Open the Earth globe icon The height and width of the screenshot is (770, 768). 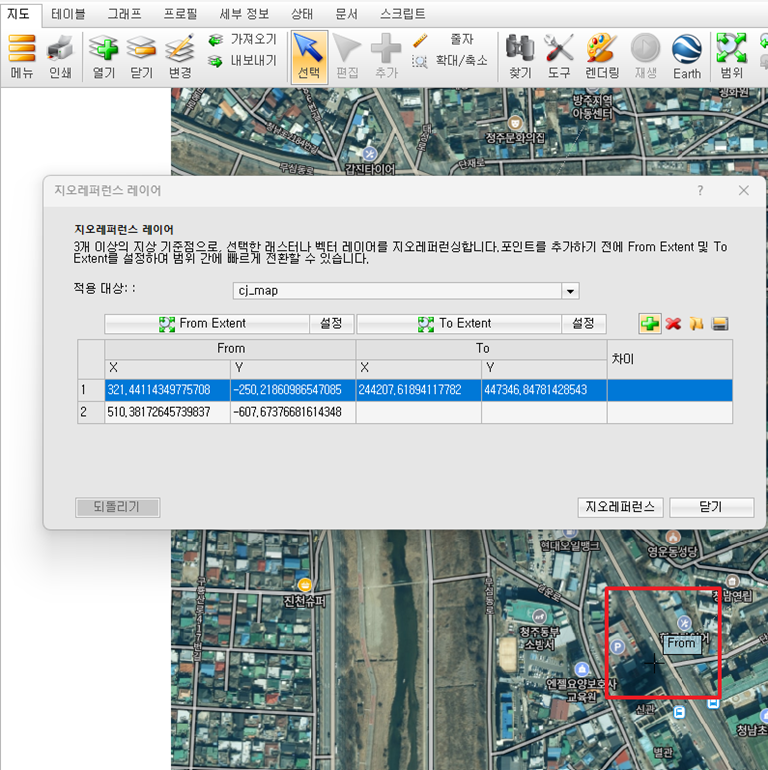tap(687, 57)
